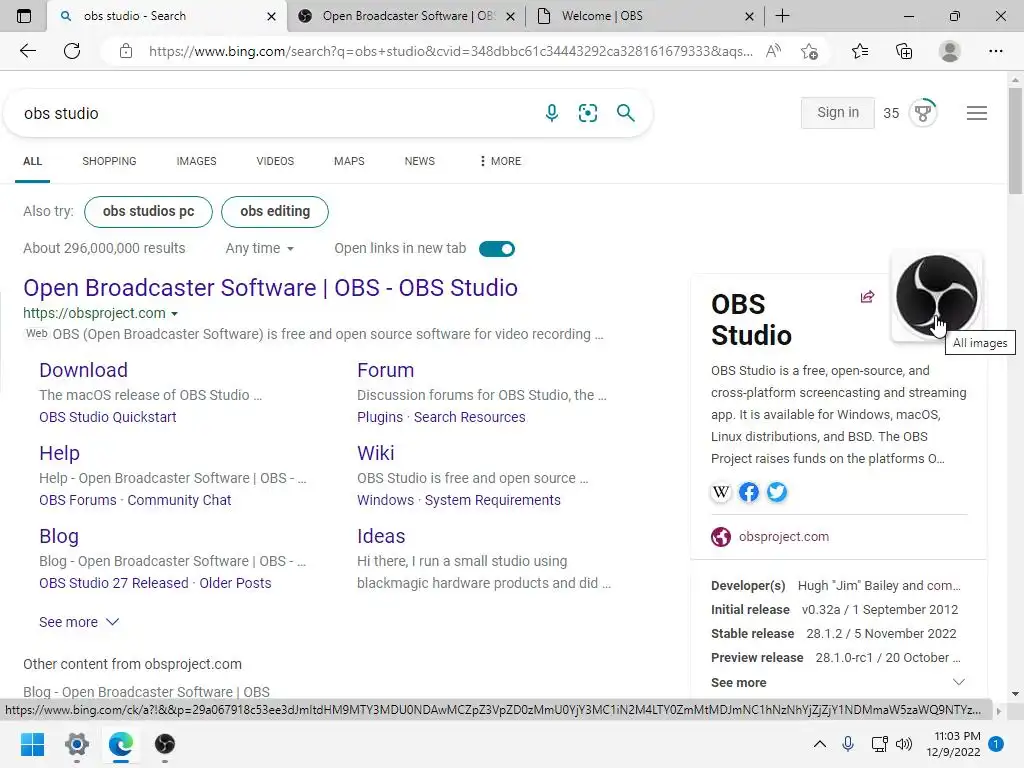This screenshot has height=768, width=1024.
Task: Go back using the browser back arrow
Action: click(27, 51)
